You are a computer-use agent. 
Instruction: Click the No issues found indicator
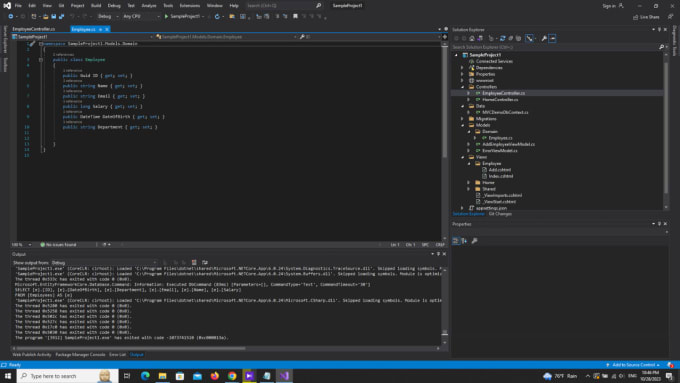coord(58,245)
